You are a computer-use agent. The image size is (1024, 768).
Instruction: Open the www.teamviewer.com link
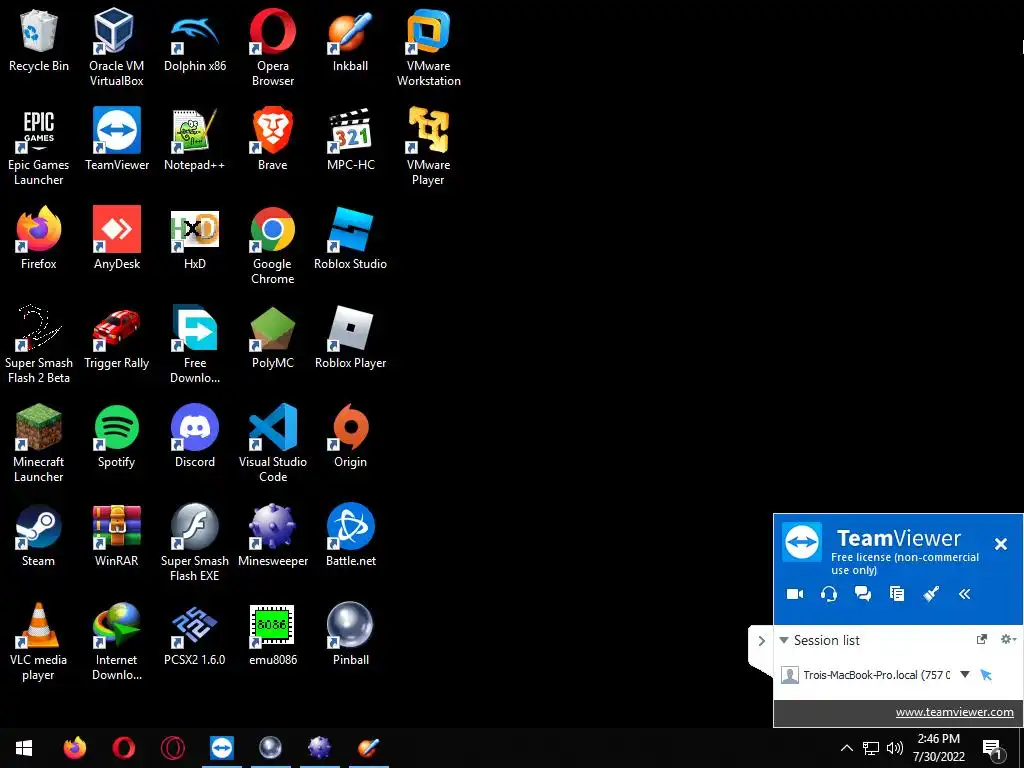point(954,712)
